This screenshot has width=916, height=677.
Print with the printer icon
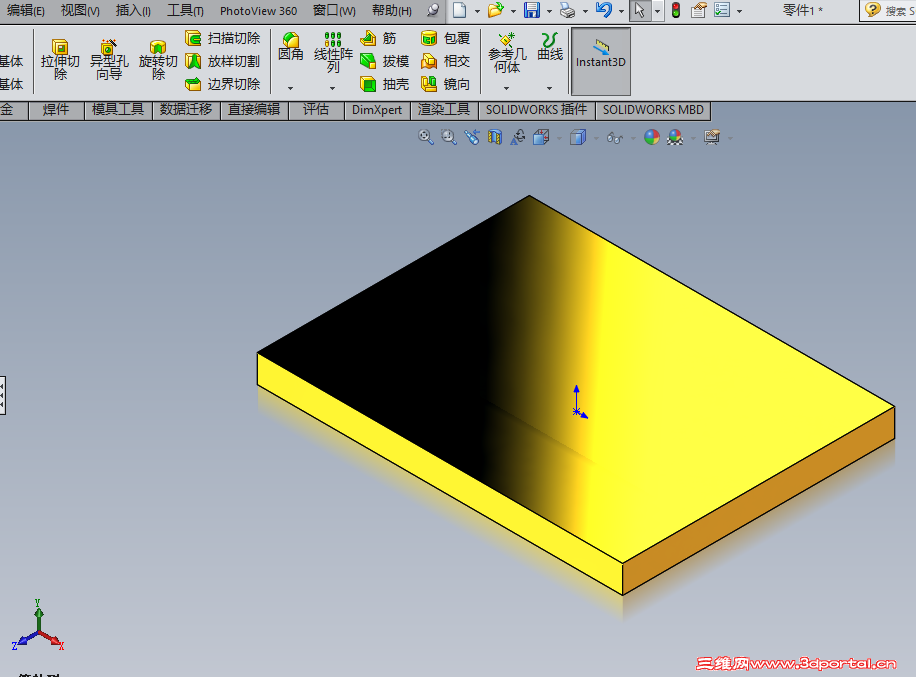point(567,10)
